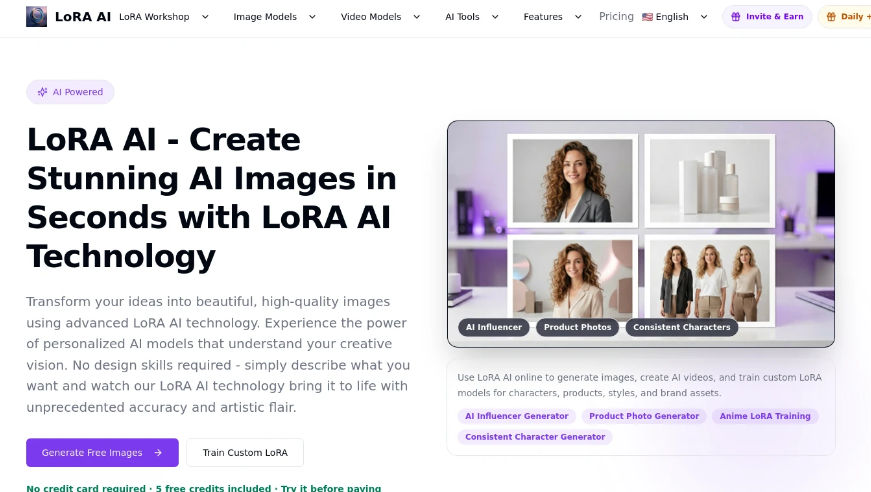Click the Invite & Earn button
The width and height of the screenshot is (871, 492).
tap(767, 17)
